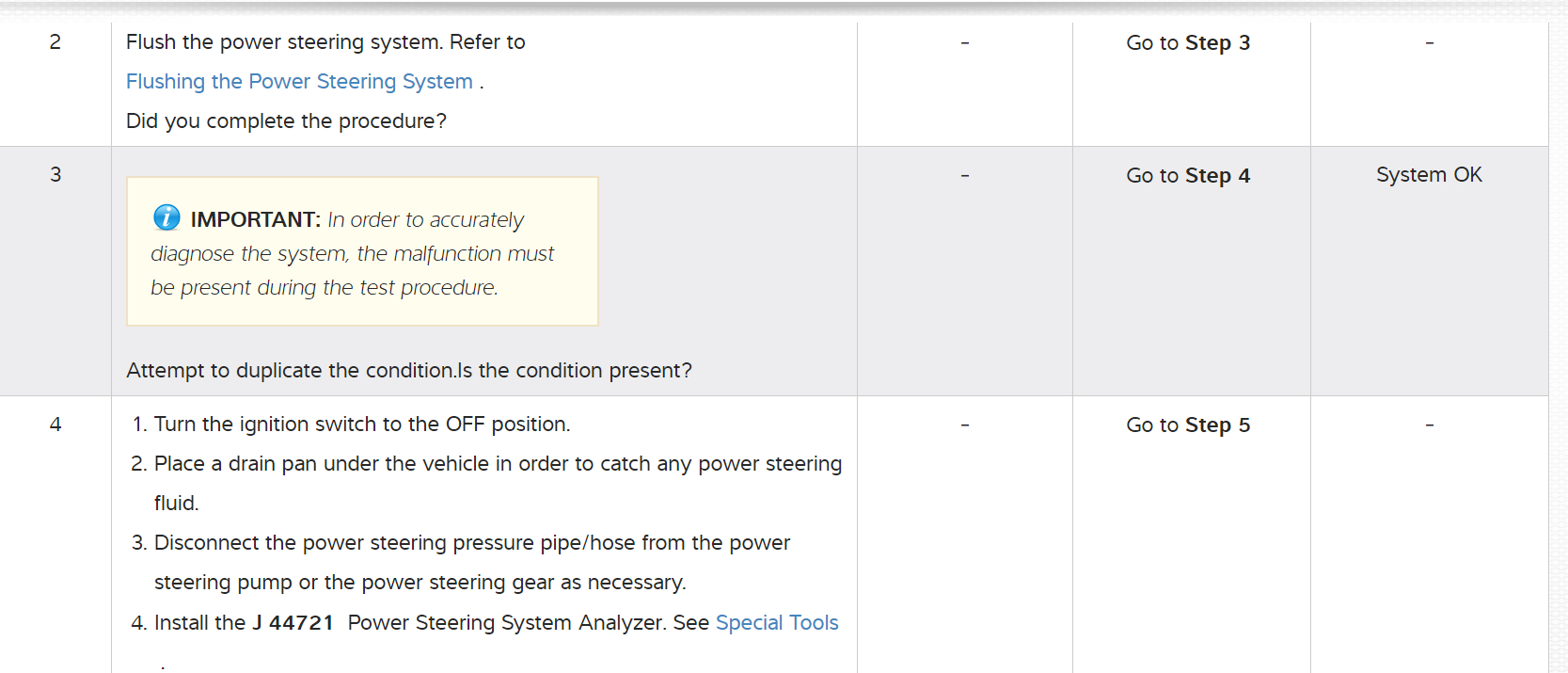
Task: Click the blue info icon beside IMPORTANT
Action: pyautogui.click(x=166, y=217)
